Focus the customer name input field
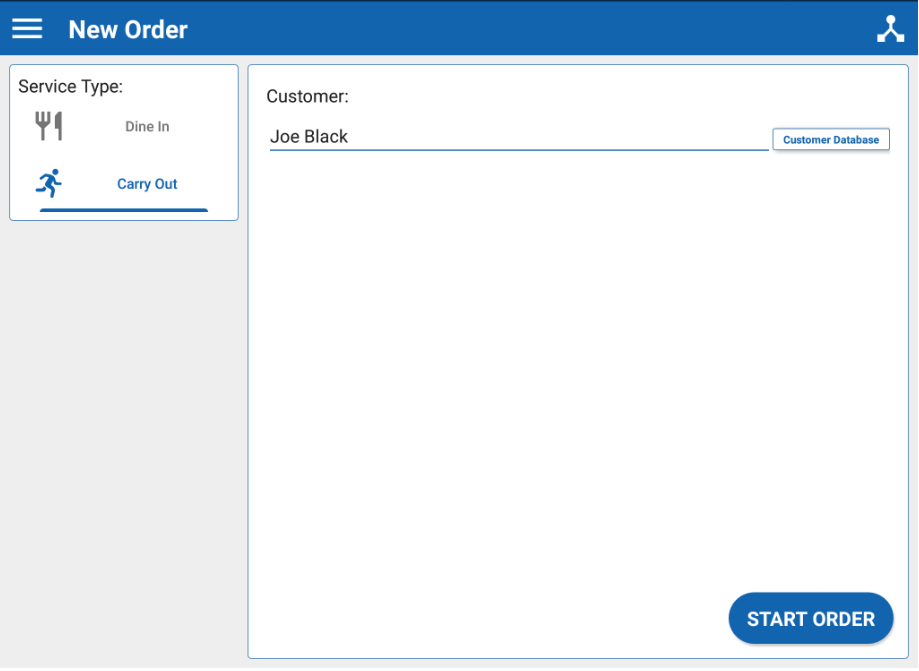Screen dimensions: 919x671 coord(518,137)
